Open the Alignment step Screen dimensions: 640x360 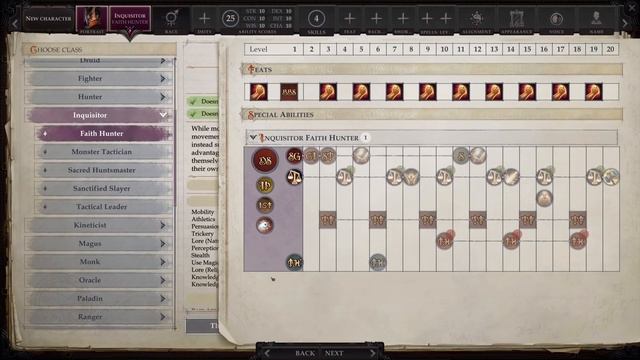coord(477,20)
